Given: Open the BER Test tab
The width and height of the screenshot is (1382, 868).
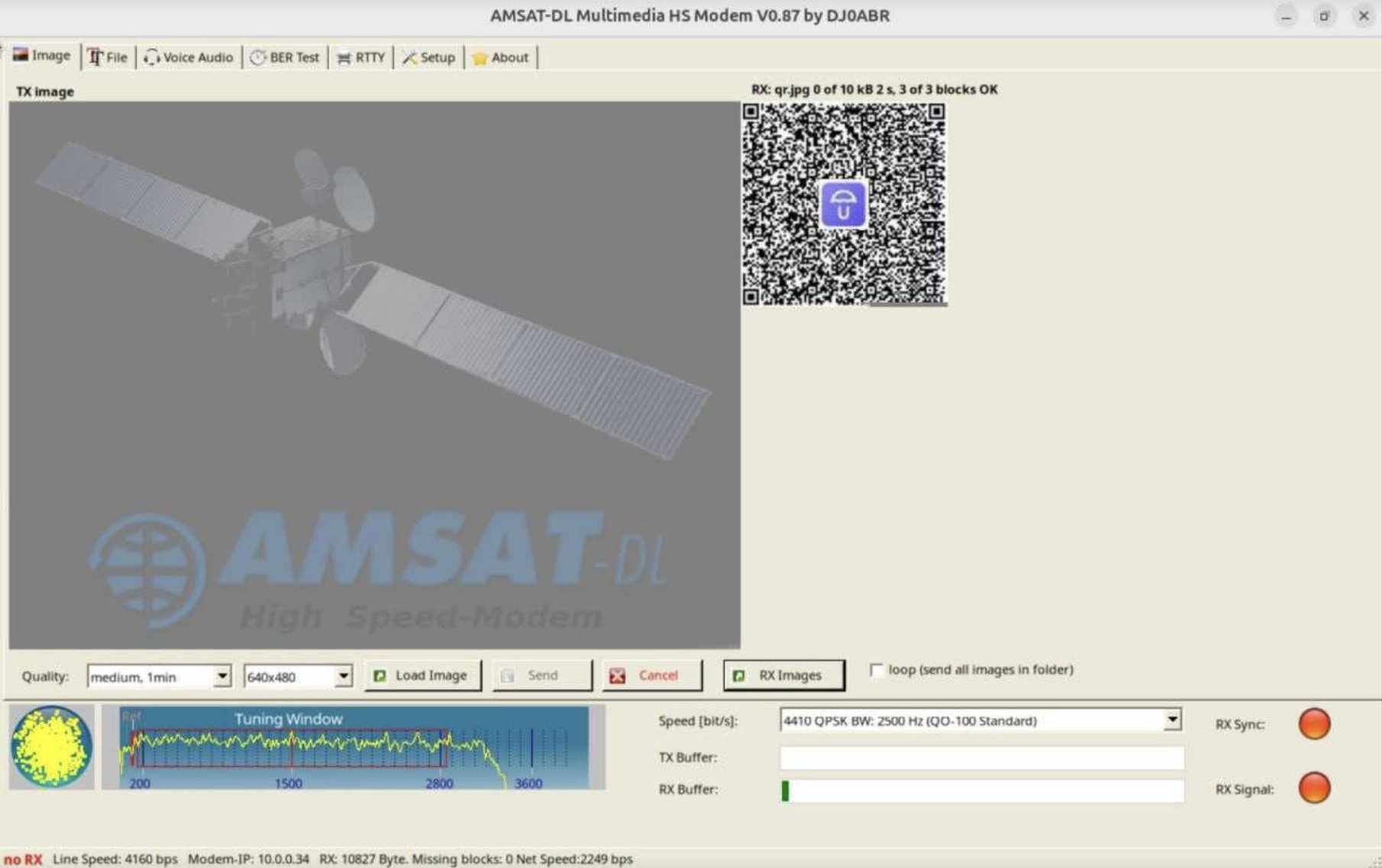Looking at the screenshot, I should 285,57.
